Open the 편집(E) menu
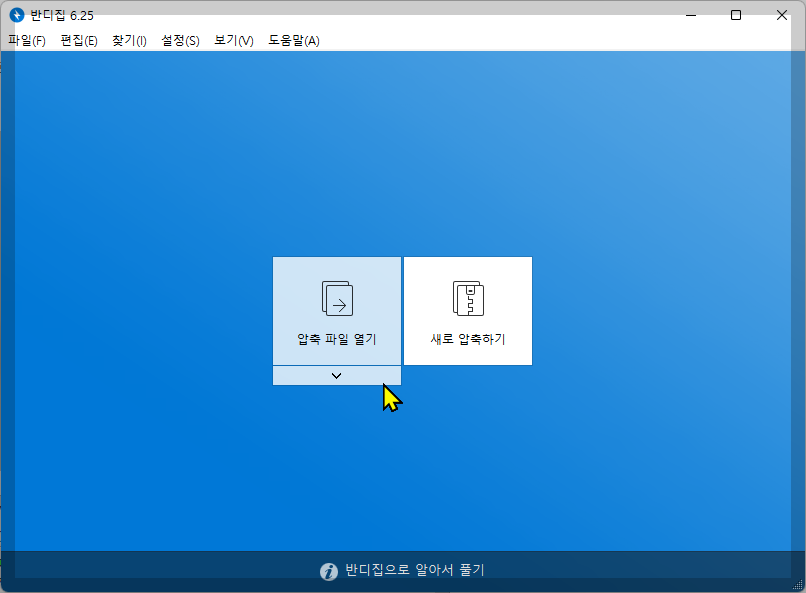 click(x=79, y=40)
